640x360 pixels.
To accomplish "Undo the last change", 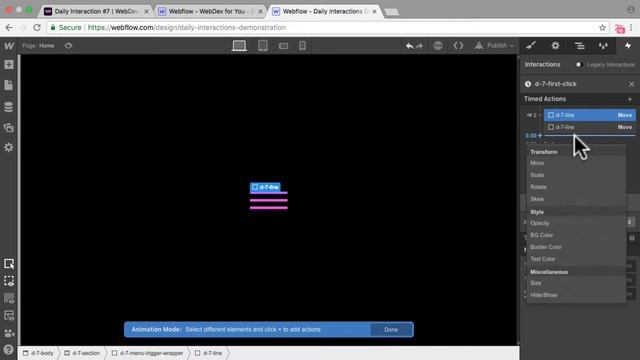I will tap(409, 46).
